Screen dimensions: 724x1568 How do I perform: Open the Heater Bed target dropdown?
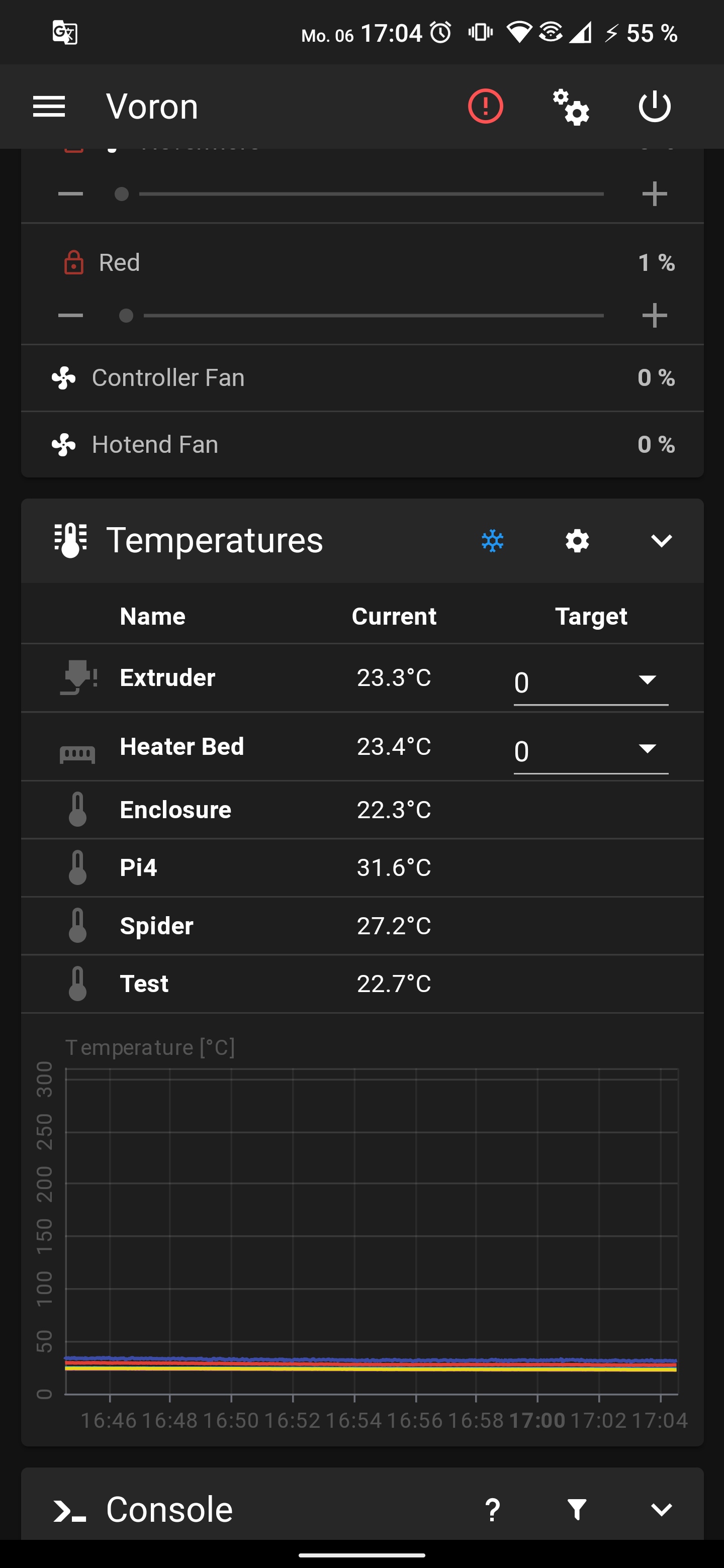(647, 750)
